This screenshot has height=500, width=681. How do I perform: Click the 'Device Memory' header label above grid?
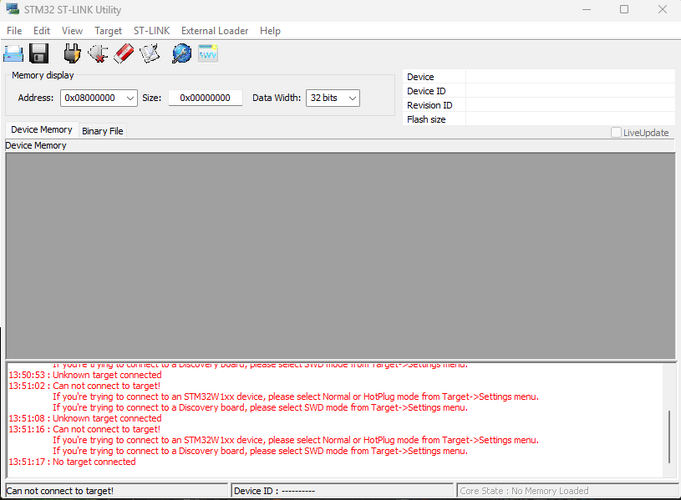[x=36, y=146]
